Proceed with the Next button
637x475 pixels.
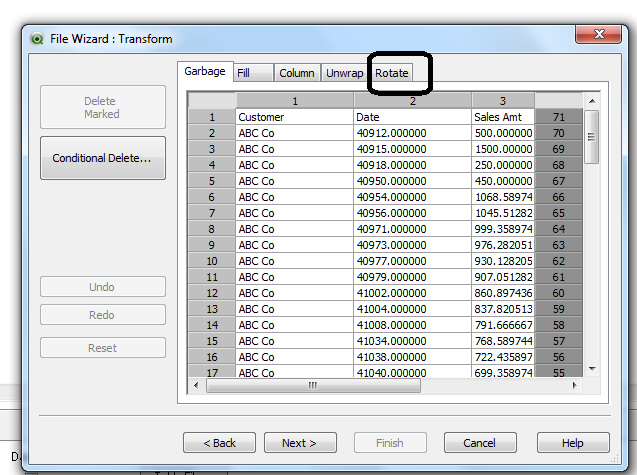click(300, 443)
